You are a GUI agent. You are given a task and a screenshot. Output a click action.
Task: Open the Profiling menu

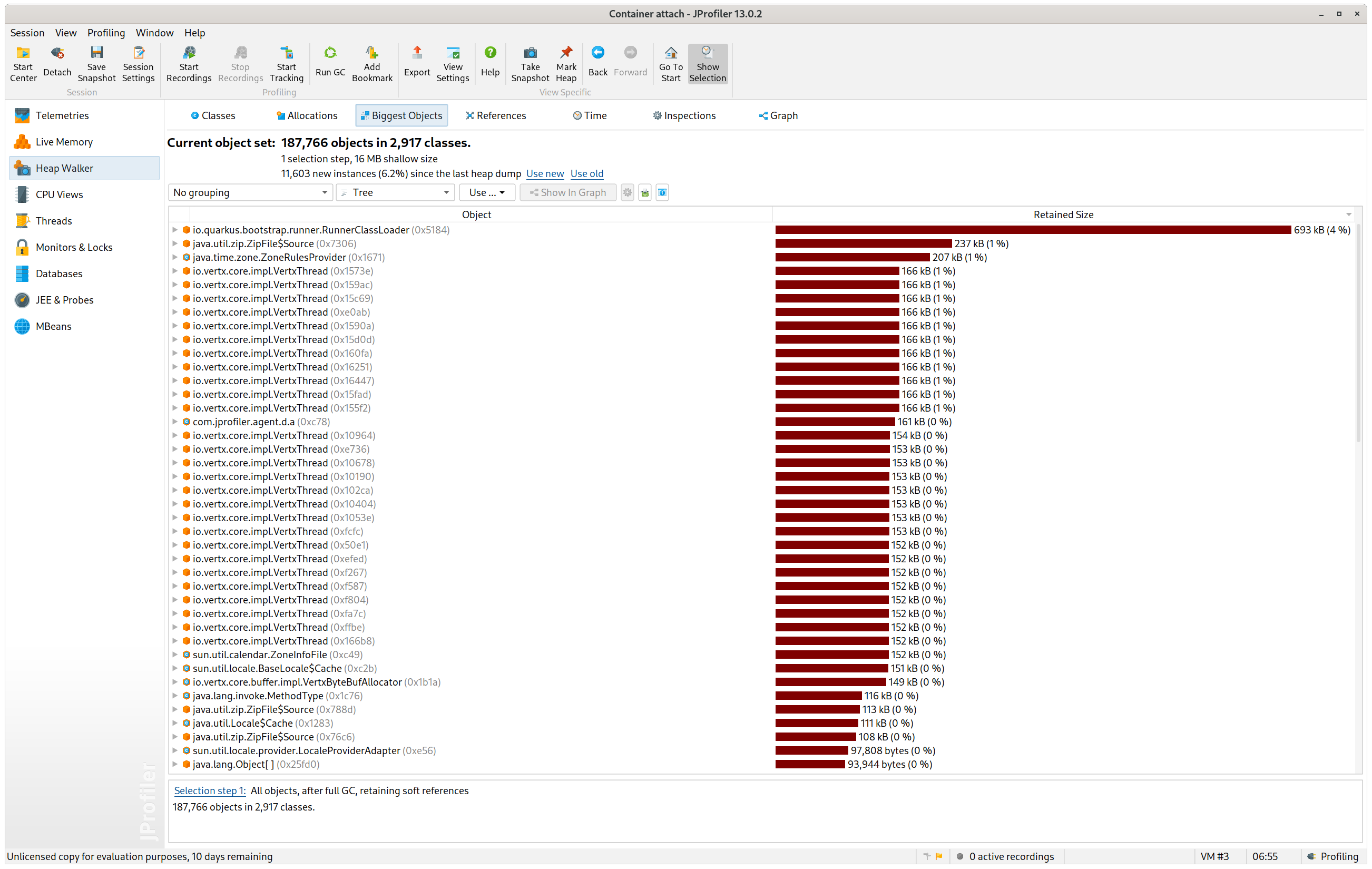tap(105, 33)
